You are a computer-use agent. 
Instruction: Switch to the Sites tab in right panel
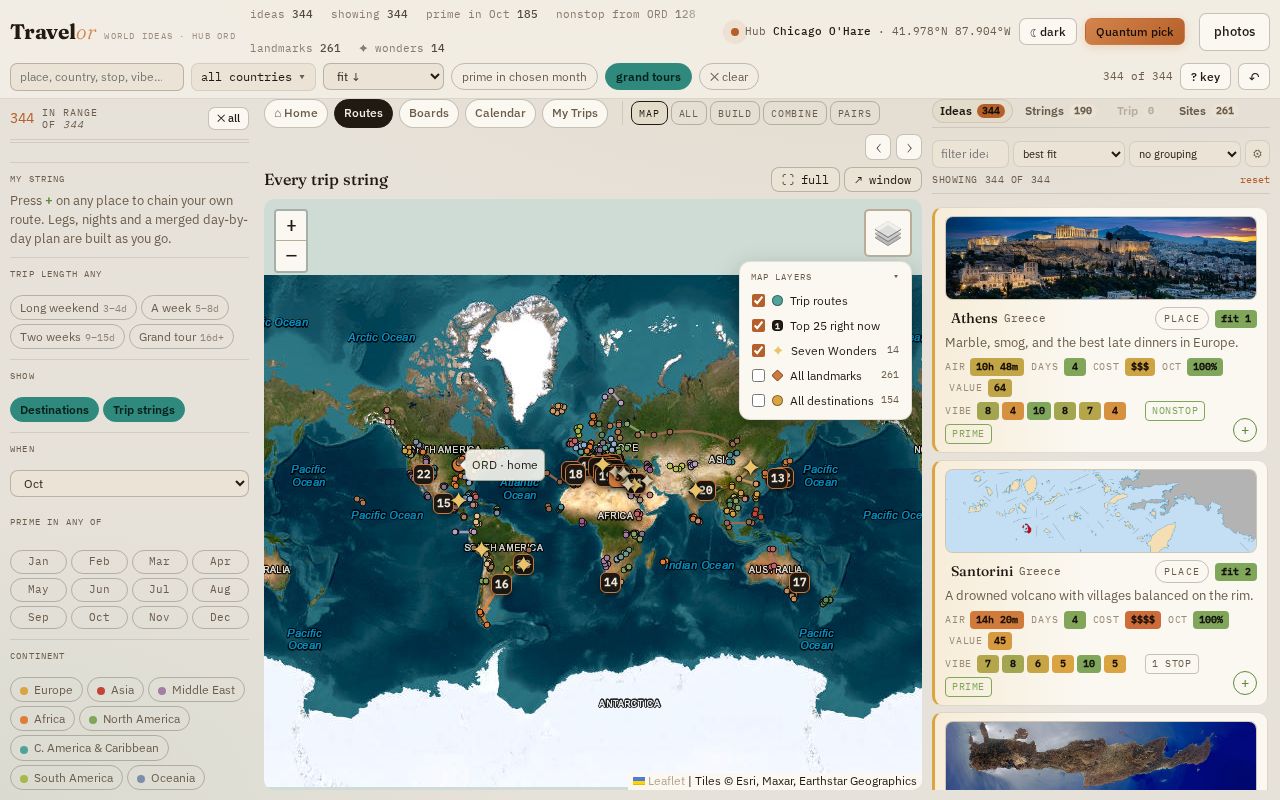click(1206, 111)
